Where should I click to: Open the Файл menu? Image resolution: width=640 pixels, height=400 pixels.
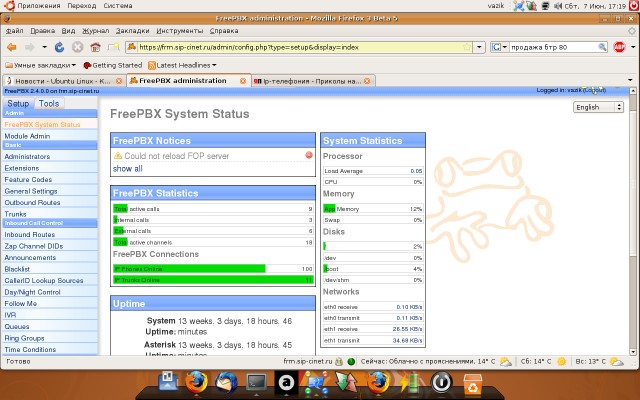[x=14, y=31]
